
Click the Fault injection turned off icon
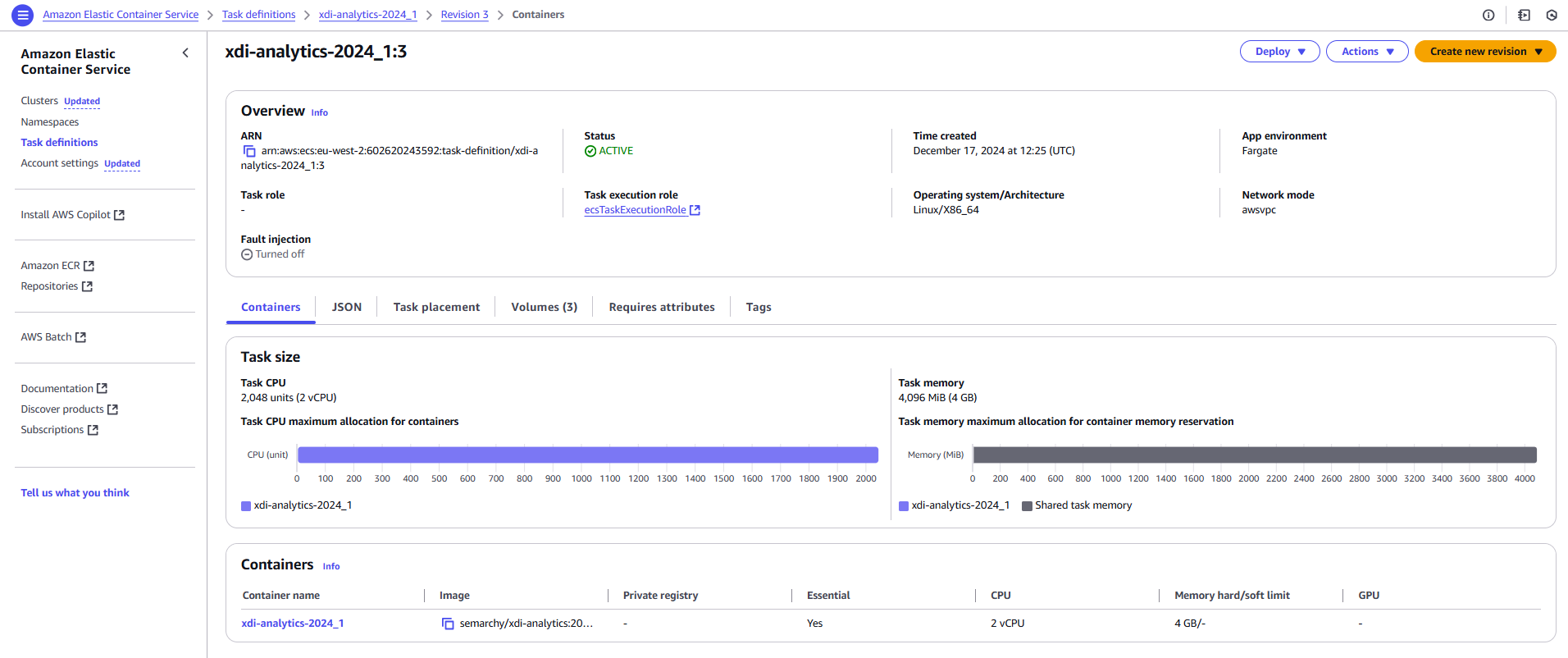(x=247, y=254)
